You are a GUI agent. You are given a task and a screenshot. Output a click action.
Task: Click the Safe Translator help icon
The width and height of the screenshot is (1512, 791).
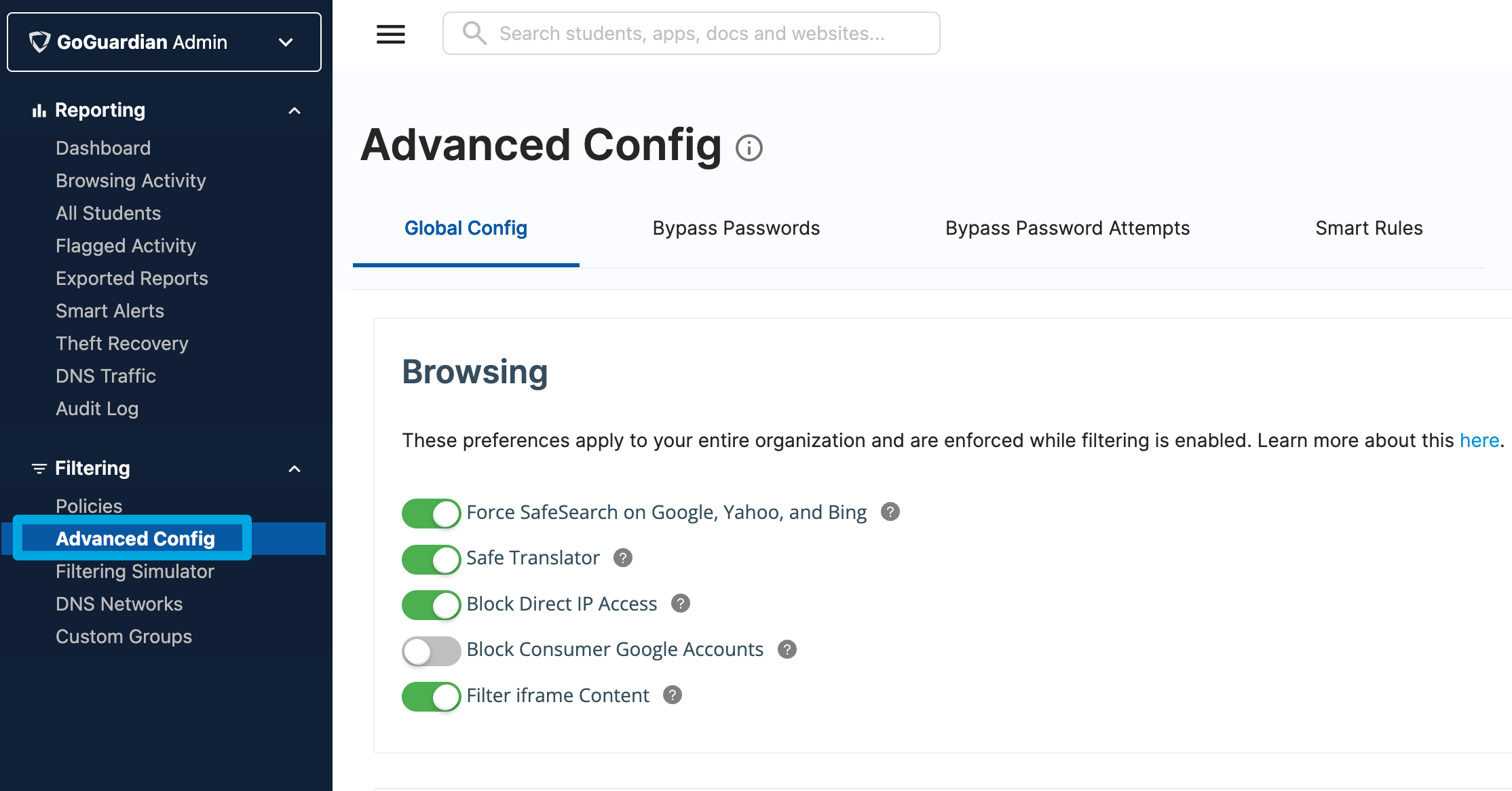coord(622,558)
